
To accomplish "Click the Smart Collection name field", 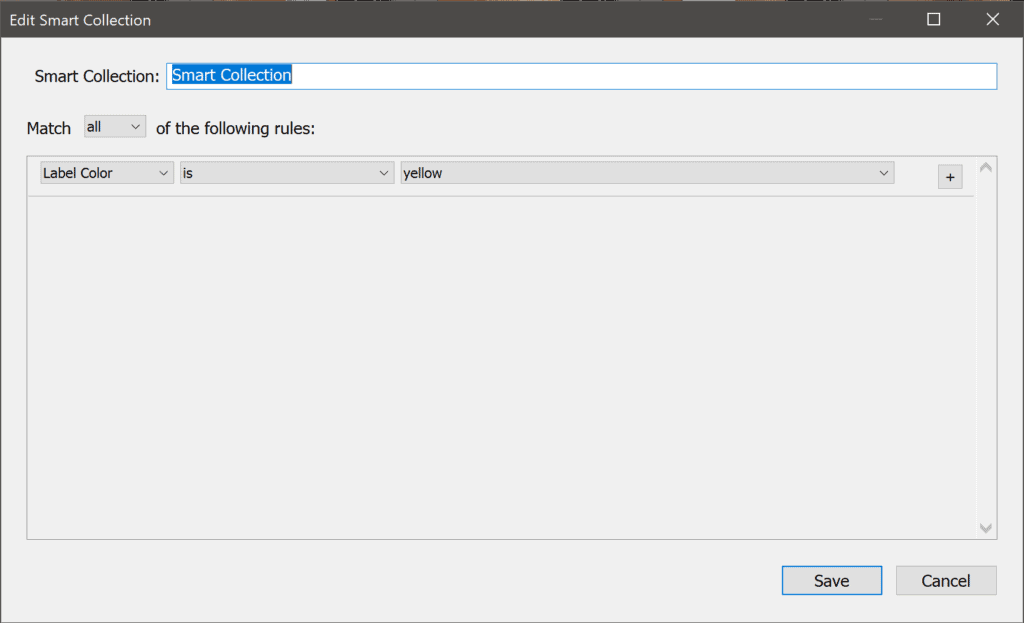I will [581, 76].
